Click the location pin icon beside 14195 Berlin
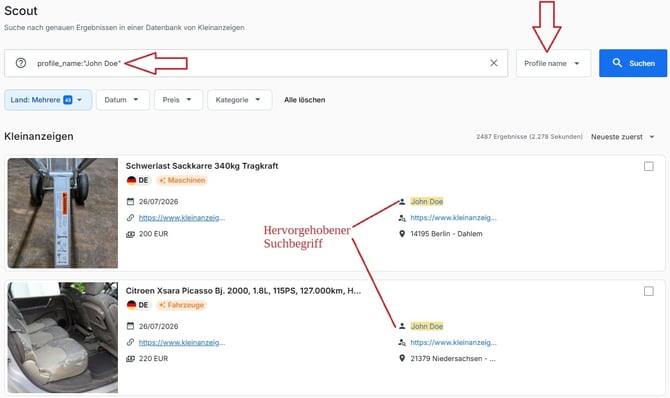670x398 pixels. click(x=402, y=234)
